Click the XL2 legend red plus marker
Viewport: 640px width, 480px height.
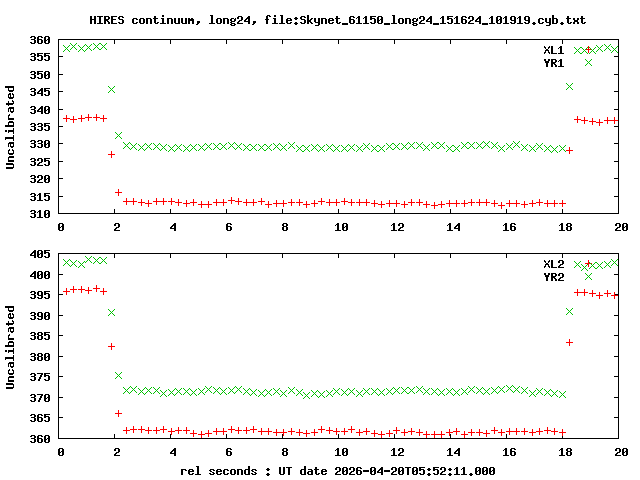click(x=589, y=264)
